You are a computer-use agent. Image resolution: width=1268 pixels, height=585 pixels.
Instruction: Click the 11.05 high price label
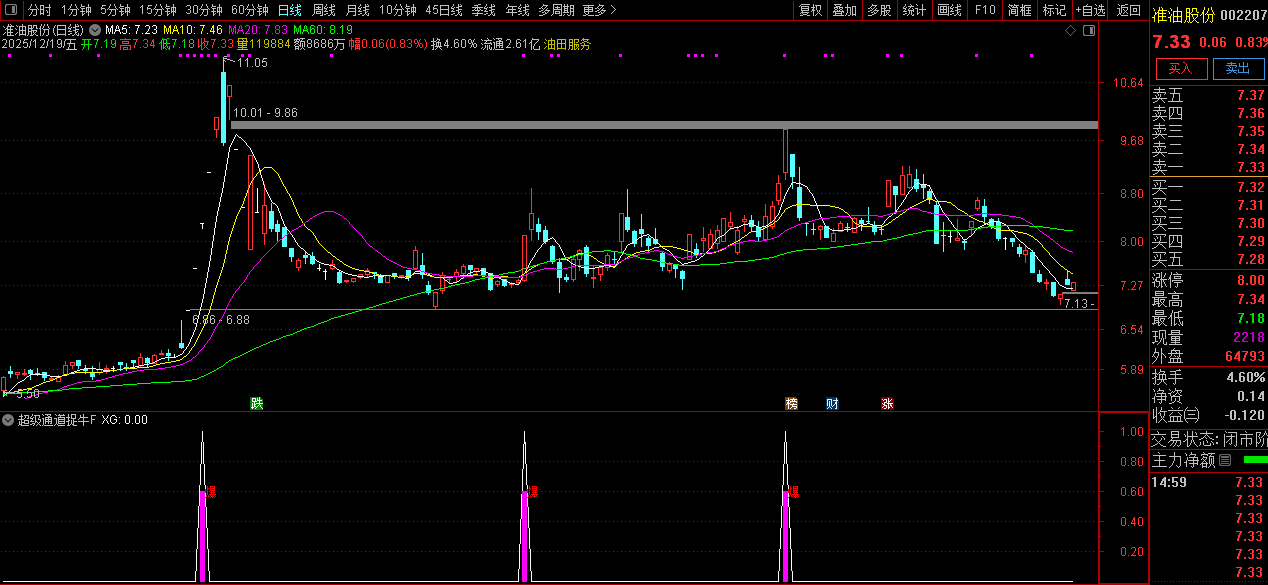(x=252, y=63)
